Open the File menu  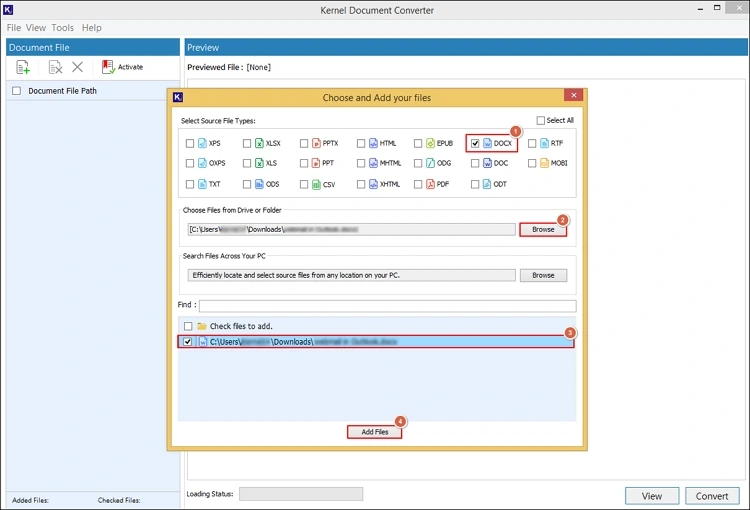[14, 28]
